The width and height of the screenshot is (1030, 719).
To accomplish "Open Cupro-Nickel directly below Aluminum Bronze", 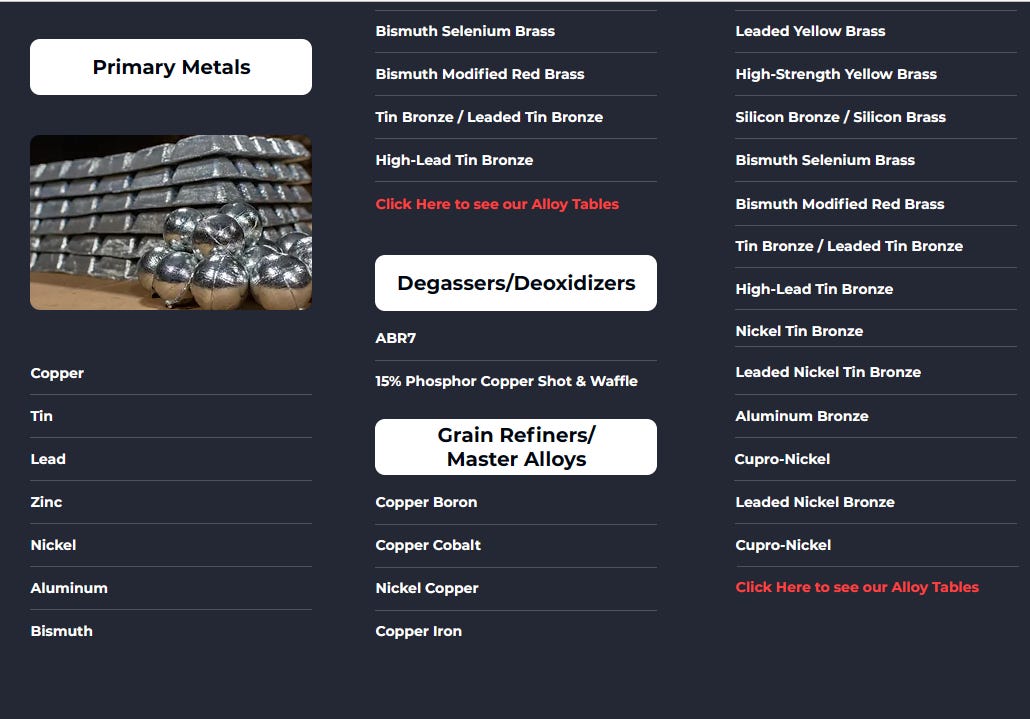I will 782,459.
